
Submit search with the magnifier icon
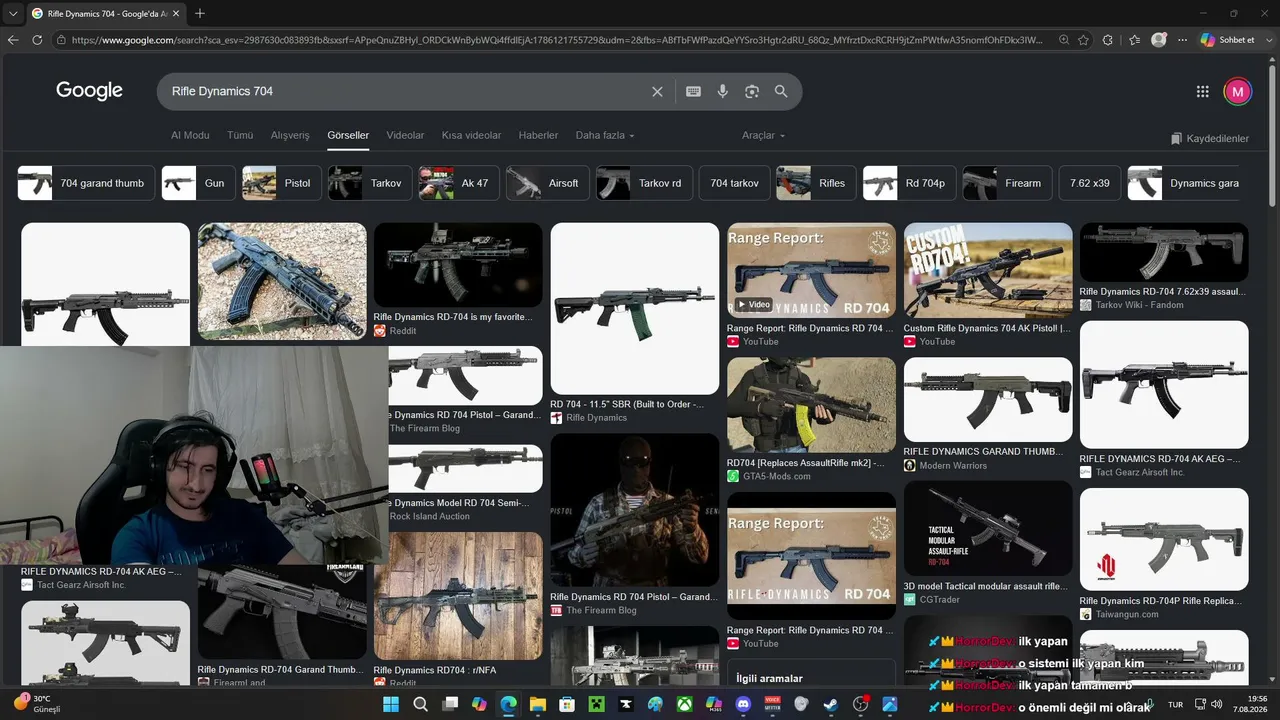781,91
